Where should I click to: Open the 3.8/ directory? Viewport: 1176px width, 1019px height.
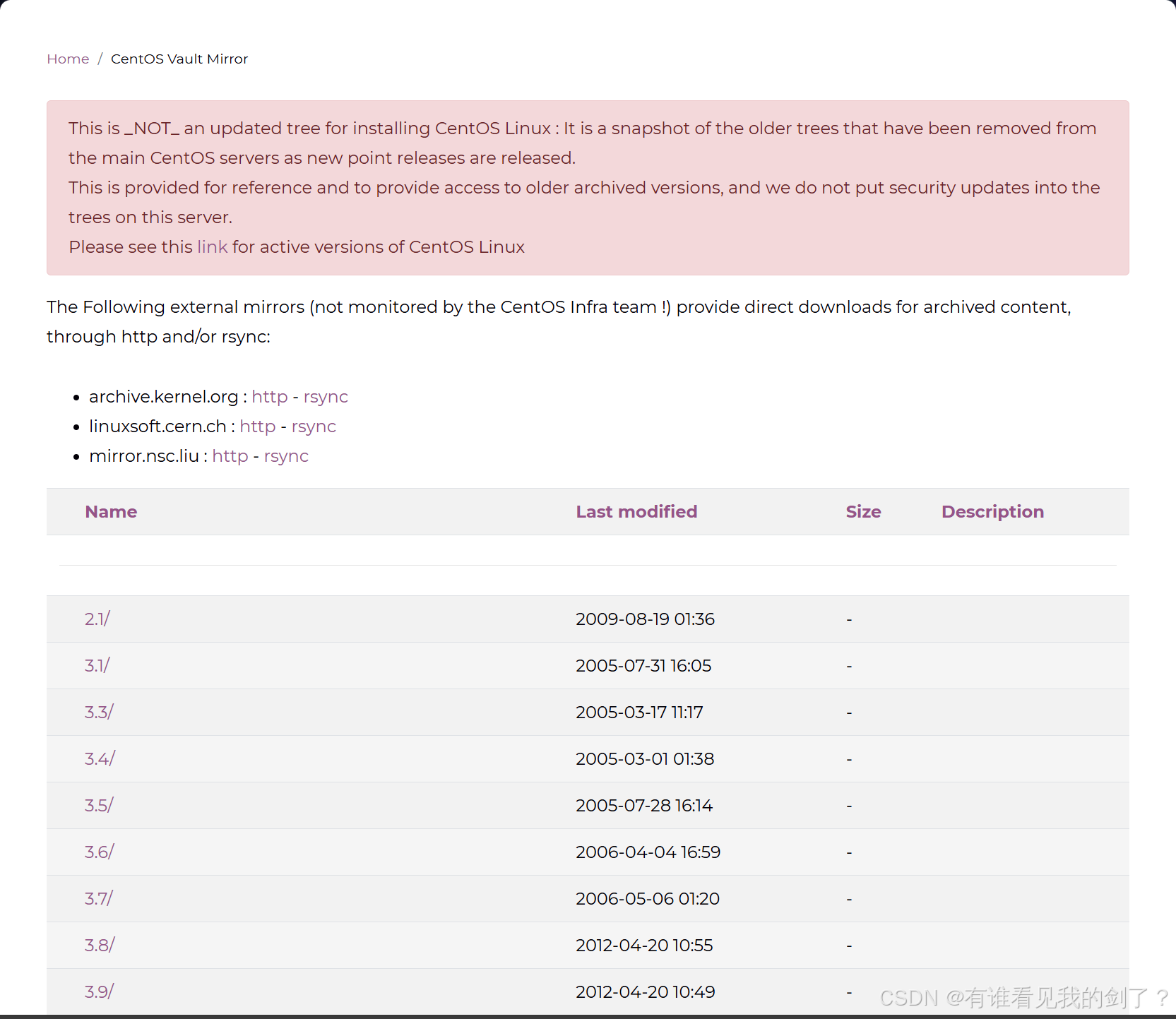click(x=100, y=945)
